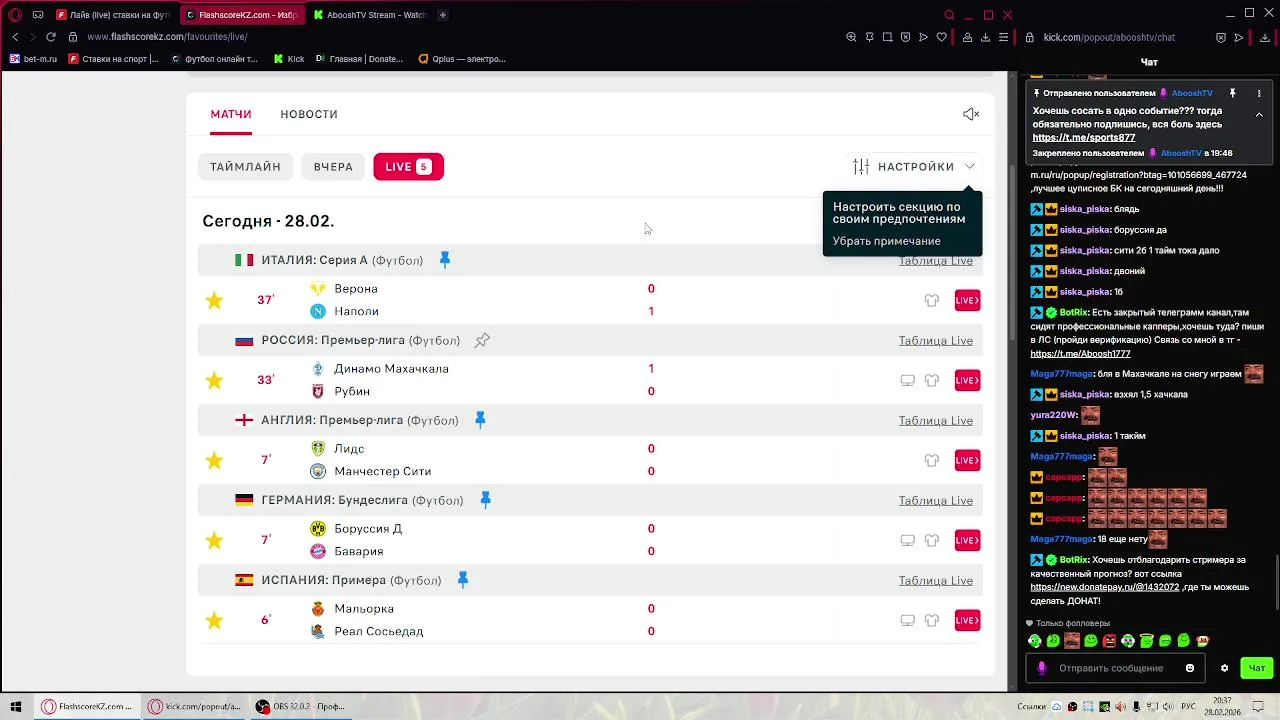Image resolution: width=1280 pixels, height=720 pixels.
Task: Switch to AbooshTV Stream browser tab
Action: 368,15
